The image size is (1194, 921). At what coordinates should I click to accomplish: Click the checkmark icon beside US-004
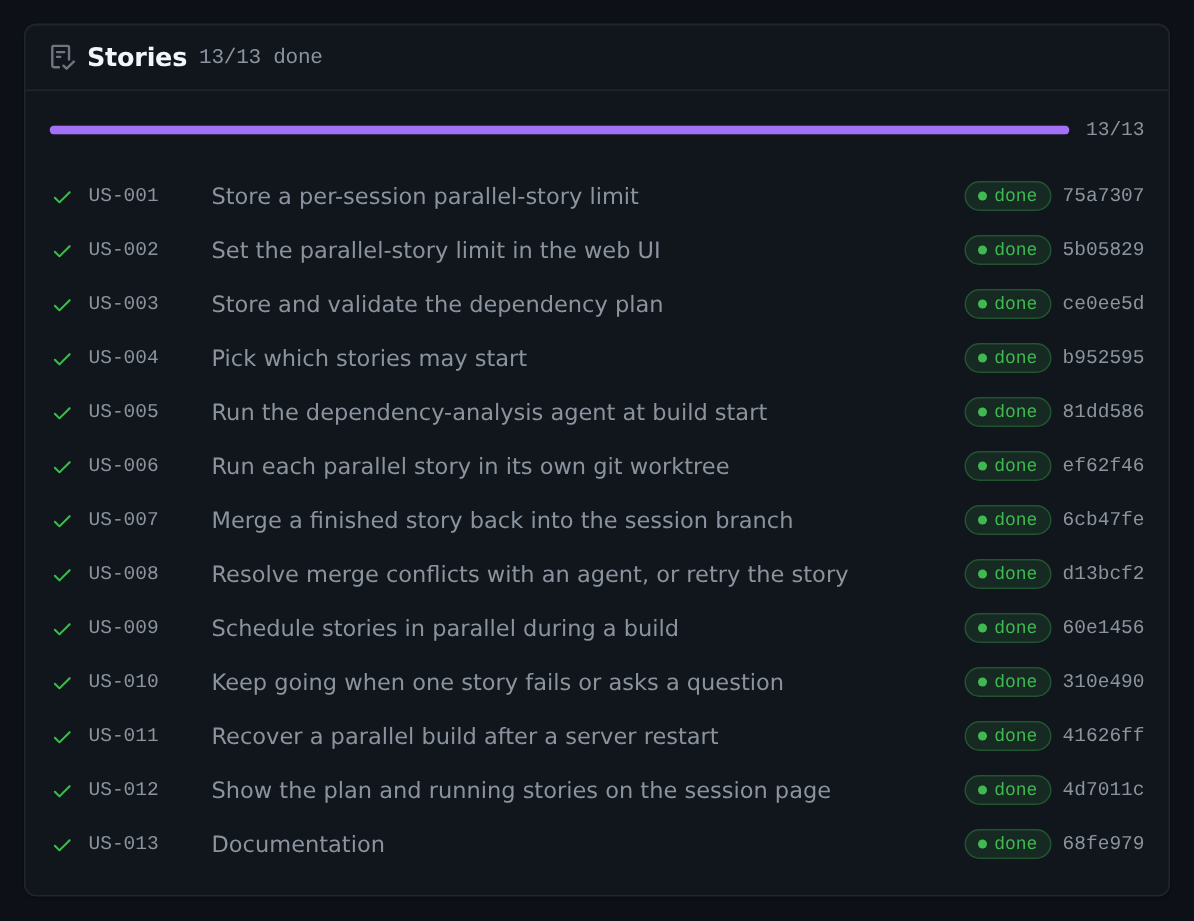tap(62, 359)
